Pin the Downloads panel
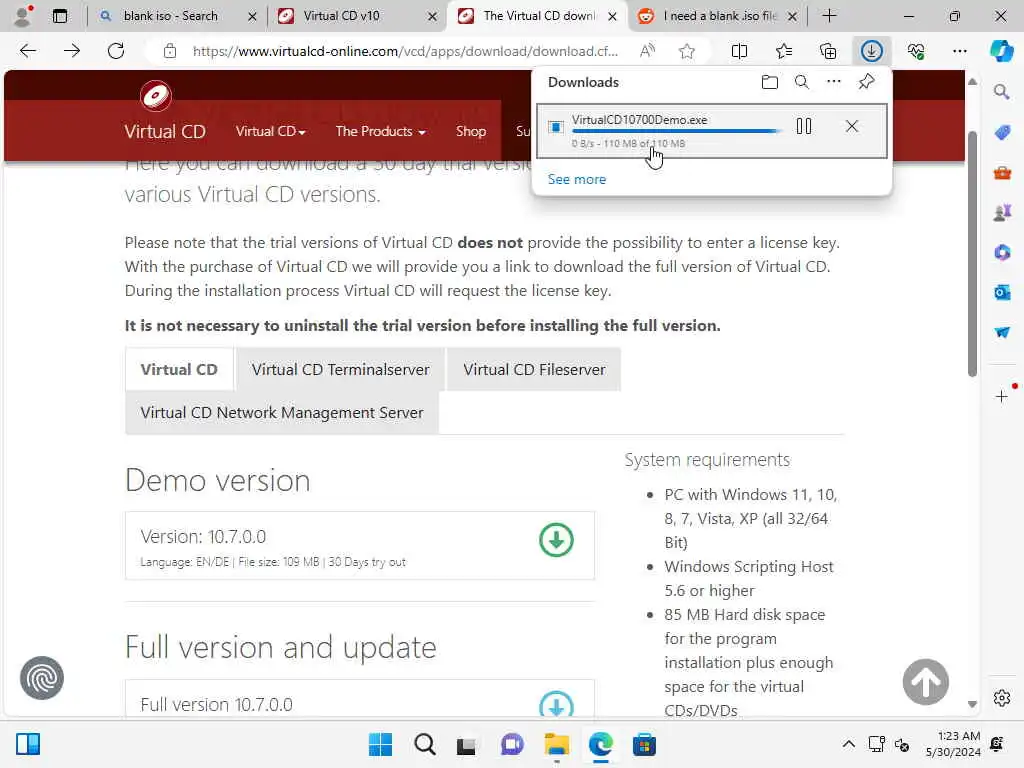The width and height of the screenshot is (1024, 768). pyautogui.click(x=866, y=82)
